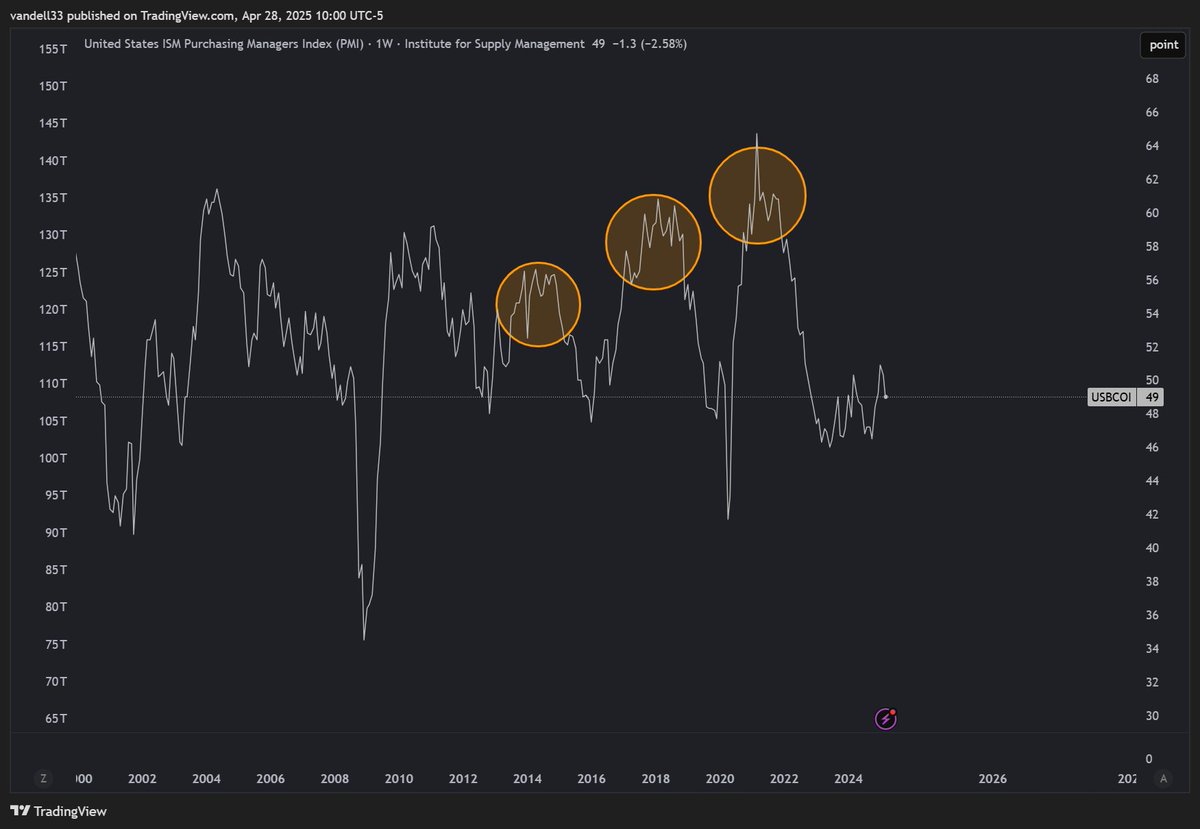Click the 155T label on the left scale
The image size is (1200, 829).
[53, 49]
